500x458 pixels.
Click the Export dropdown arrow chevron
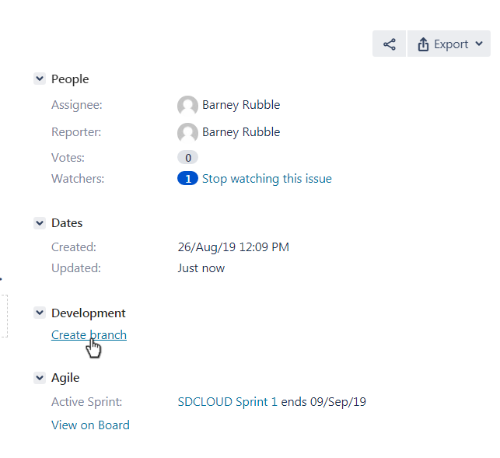coord(479,44)
